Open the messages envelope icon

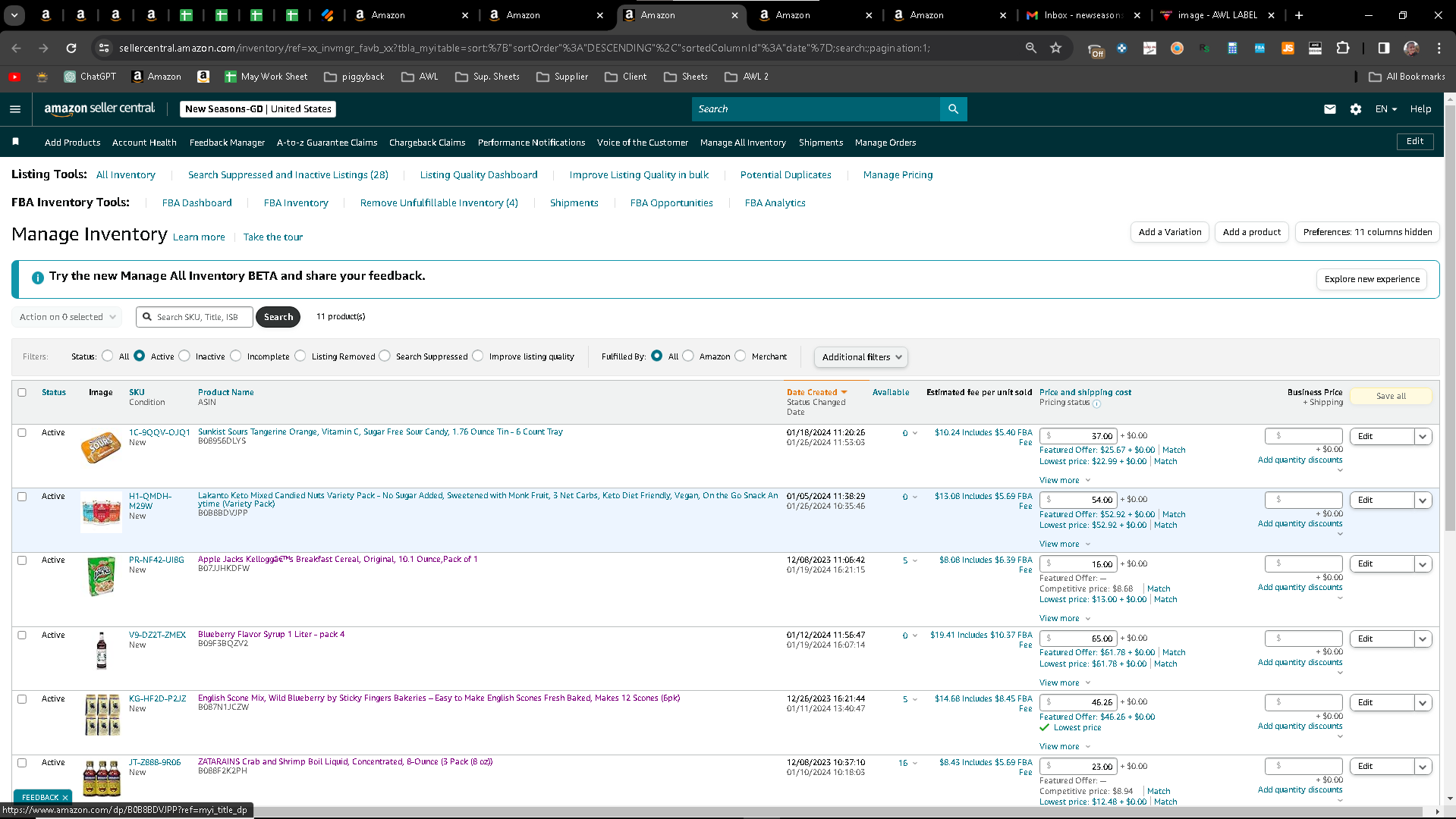[1330, 109]
